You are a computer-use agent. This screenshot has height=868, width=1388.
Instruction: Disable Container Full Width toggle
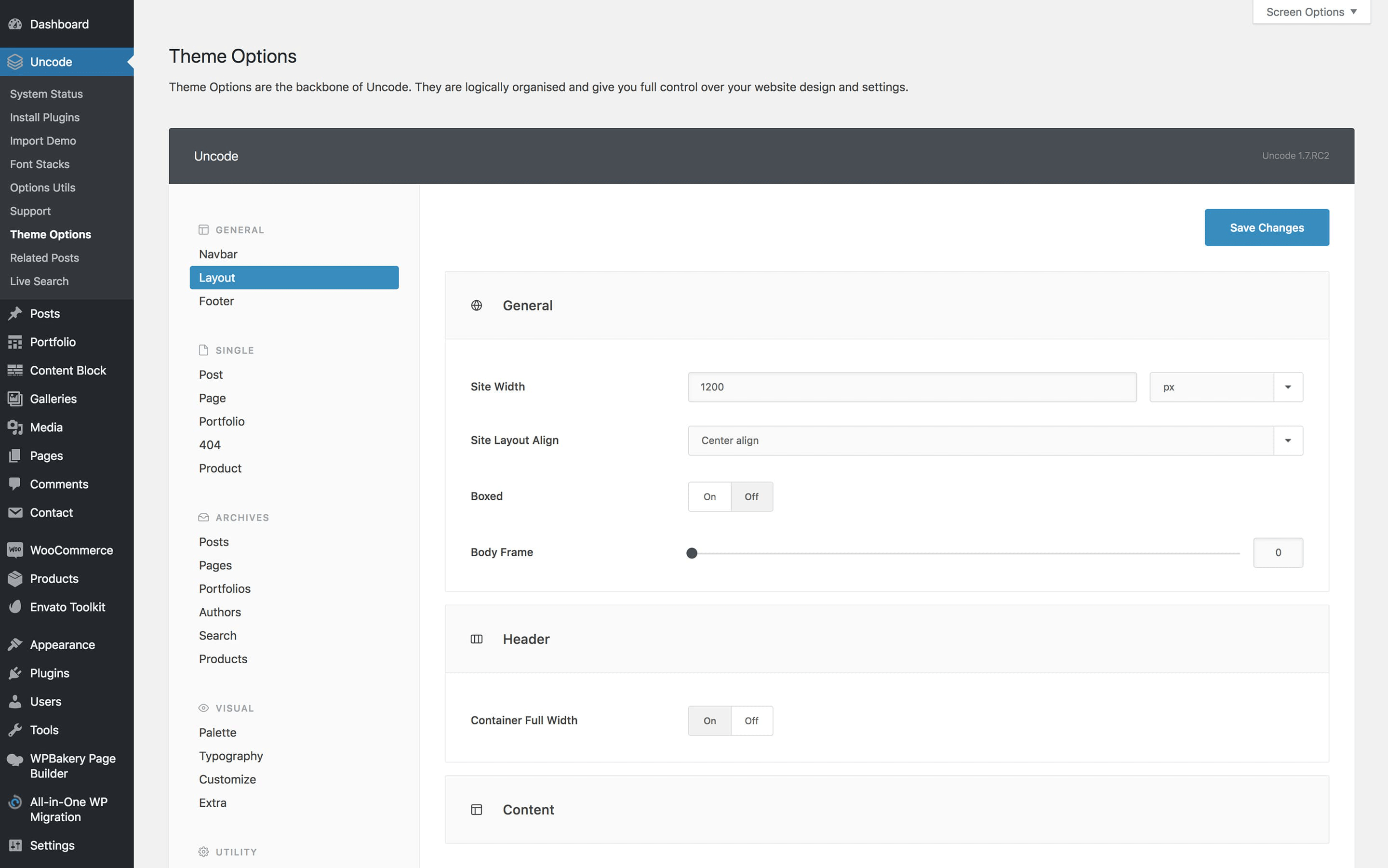751,720
